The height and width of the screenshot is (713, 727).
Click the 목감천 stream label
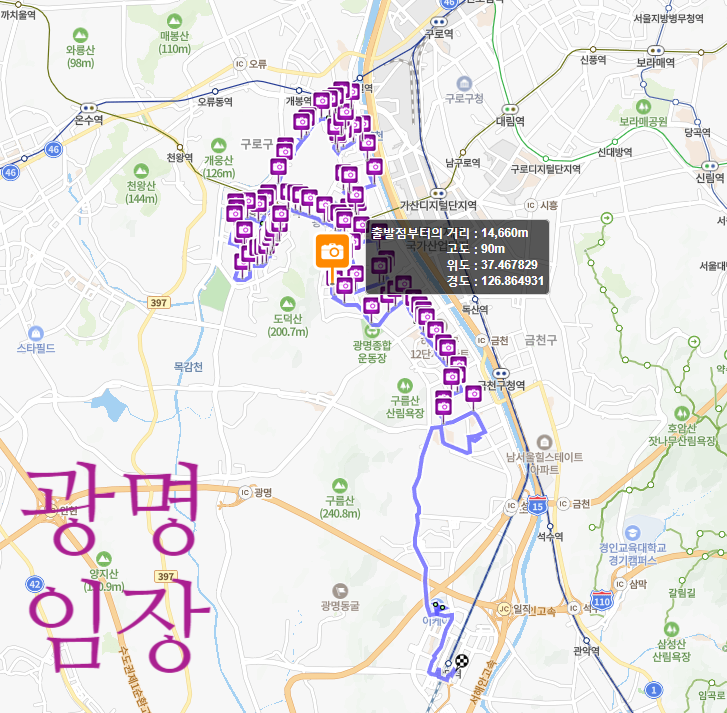coord(188,367)
